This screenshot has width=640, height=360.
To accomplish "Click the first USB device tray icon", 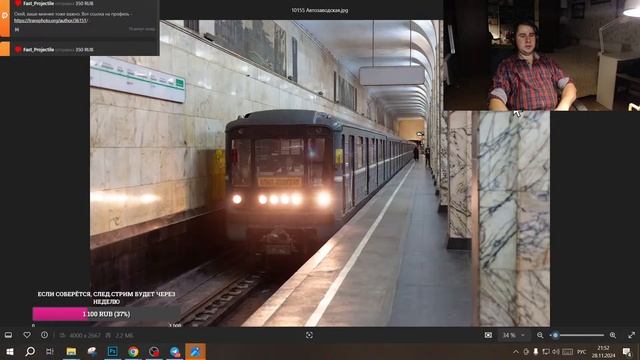I will 526,351.
